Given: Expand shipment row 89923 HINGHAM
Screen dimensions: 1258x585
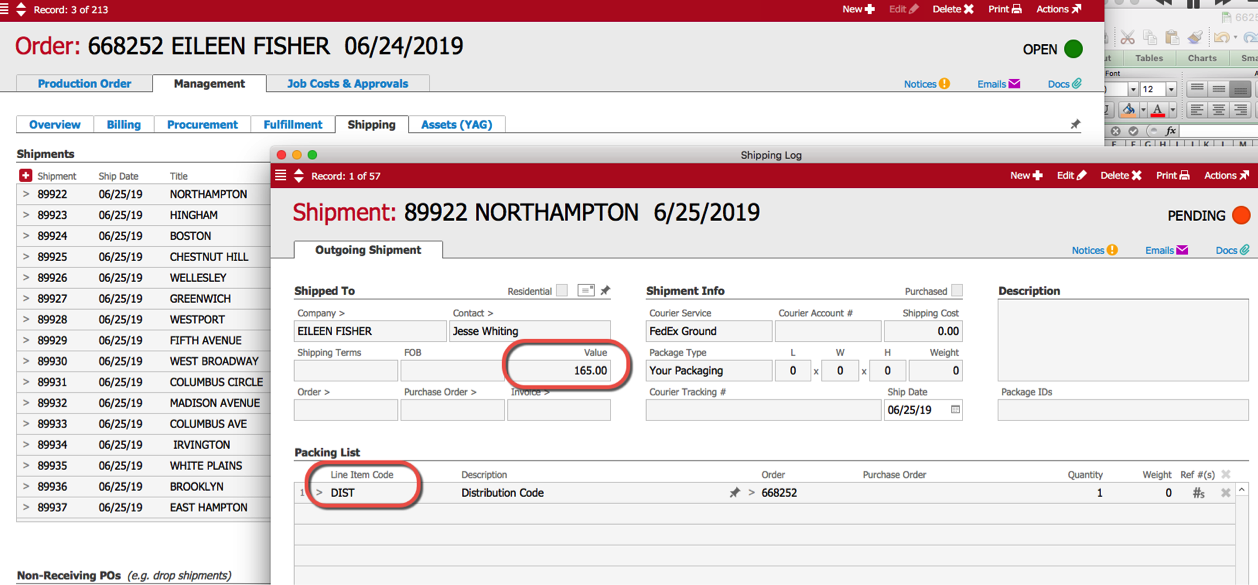Looking at the screenshot, I should point(26,215).
